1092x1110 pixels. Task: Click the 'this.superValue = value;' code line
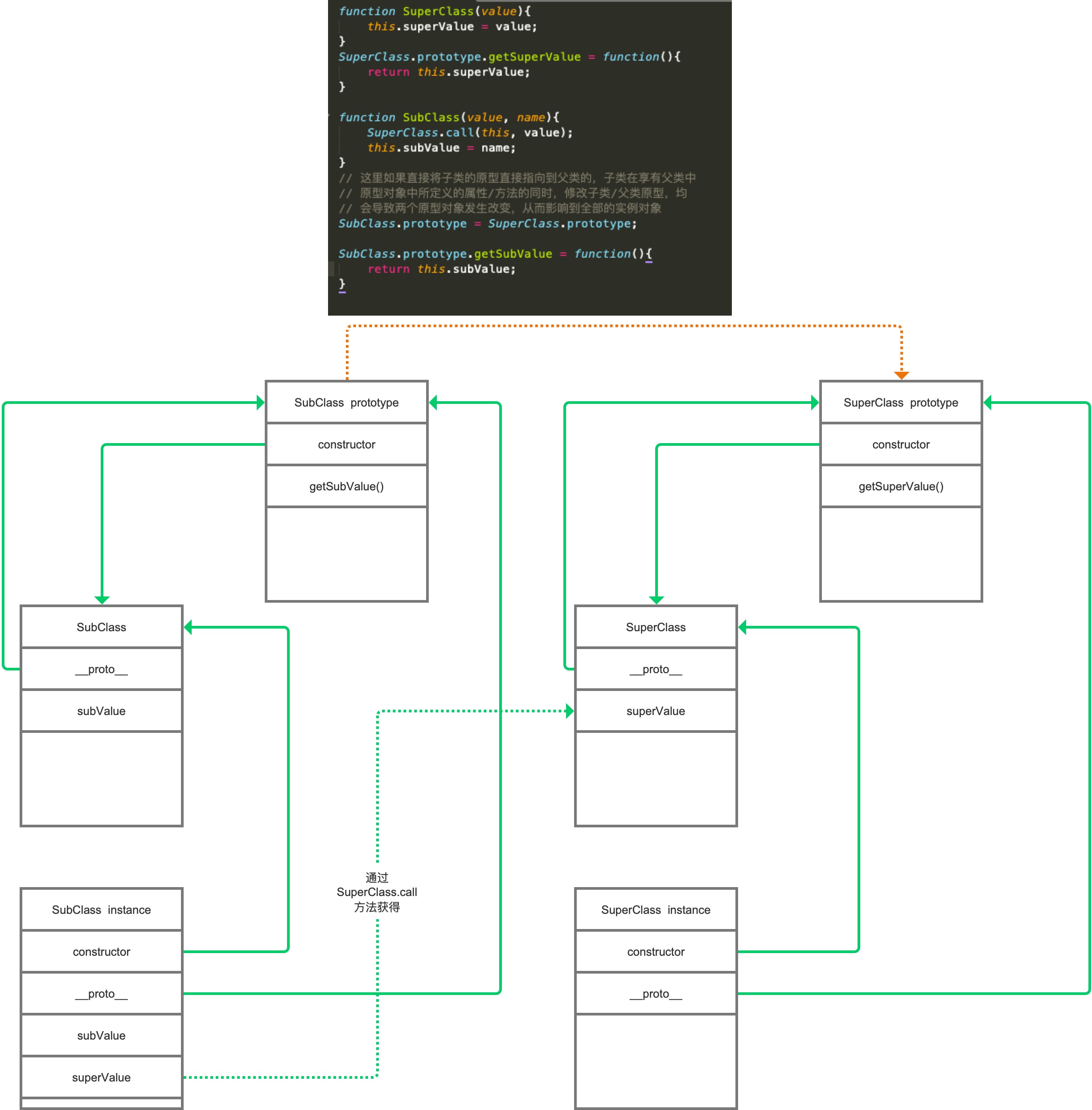point(452,26)
